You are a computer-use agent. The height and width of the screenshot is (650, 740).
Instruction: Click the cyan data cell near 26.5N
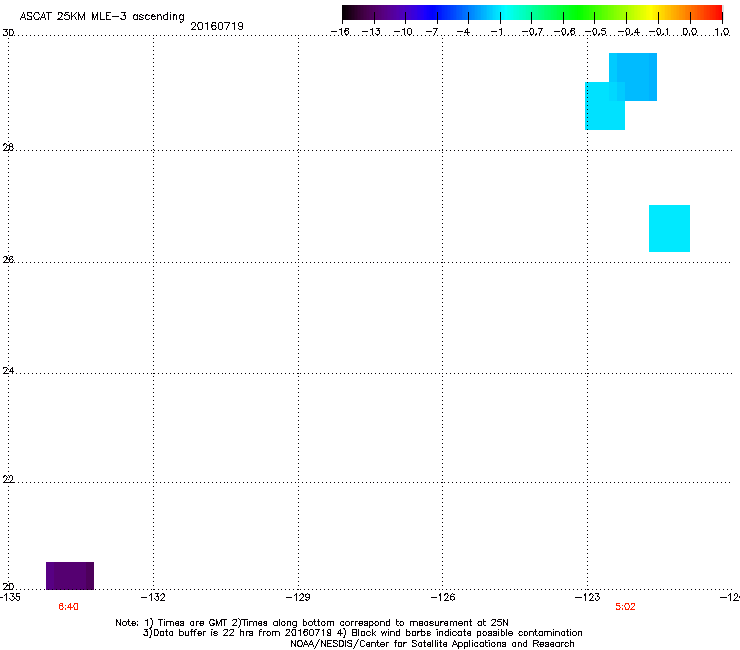click(669, 228)
